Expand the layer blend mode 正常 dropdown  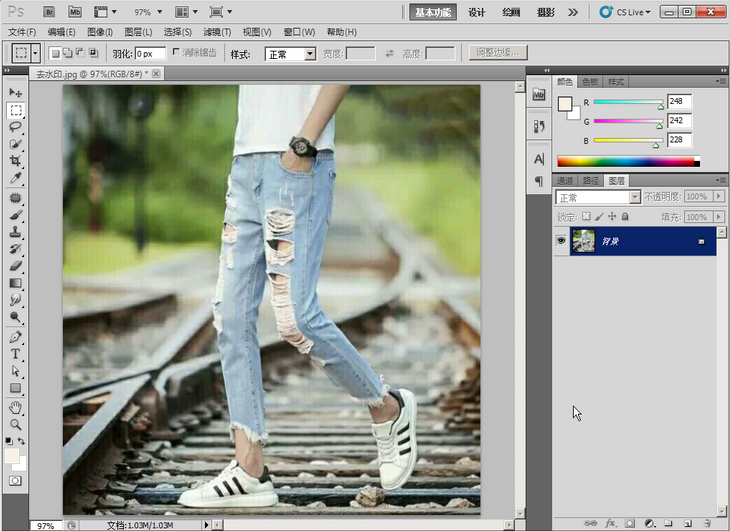coord(598,197)
